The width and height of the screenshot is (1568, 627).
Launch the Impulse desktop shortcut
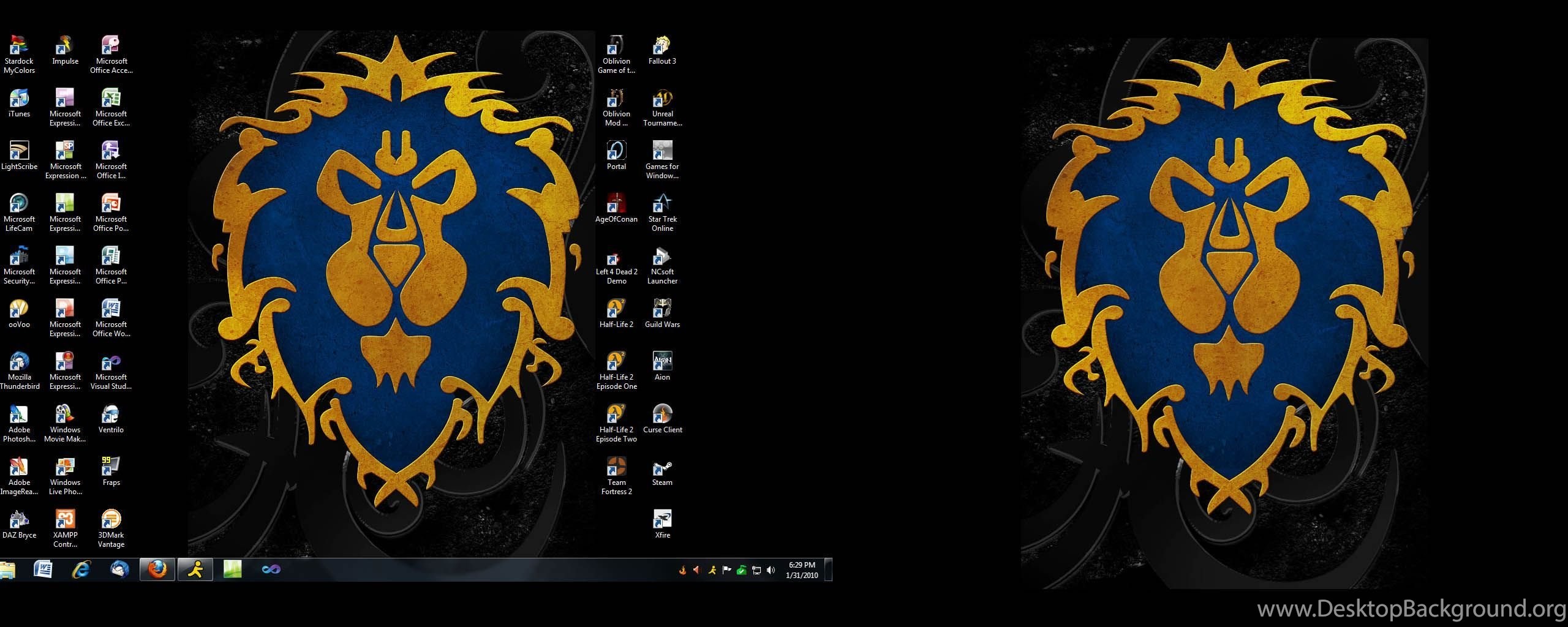[65, 50]
